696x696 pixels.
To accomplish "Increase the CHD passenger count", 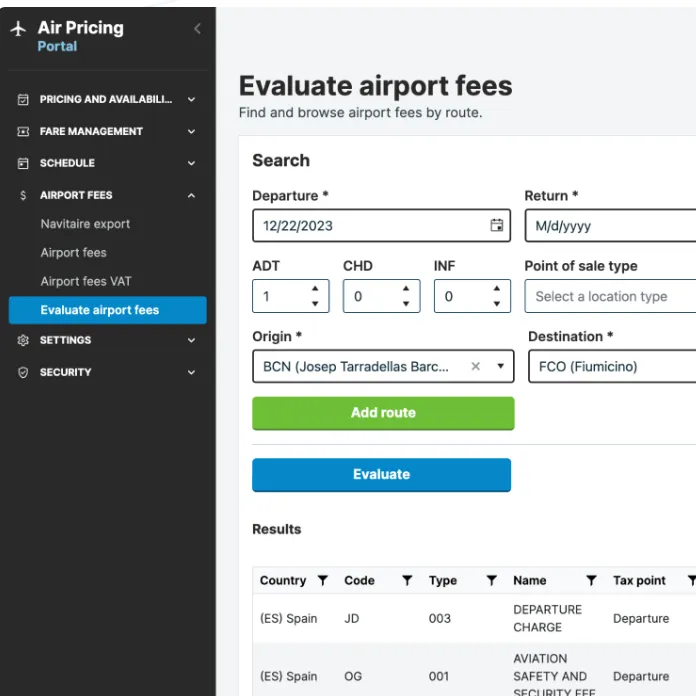I will (x=406, y=289).
